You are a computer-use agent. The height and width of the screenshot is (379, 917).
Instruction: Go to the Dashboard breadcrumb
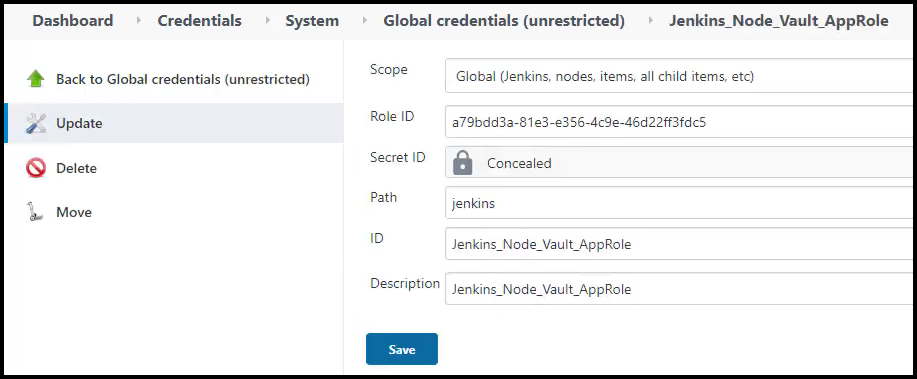tap(73, 21)
